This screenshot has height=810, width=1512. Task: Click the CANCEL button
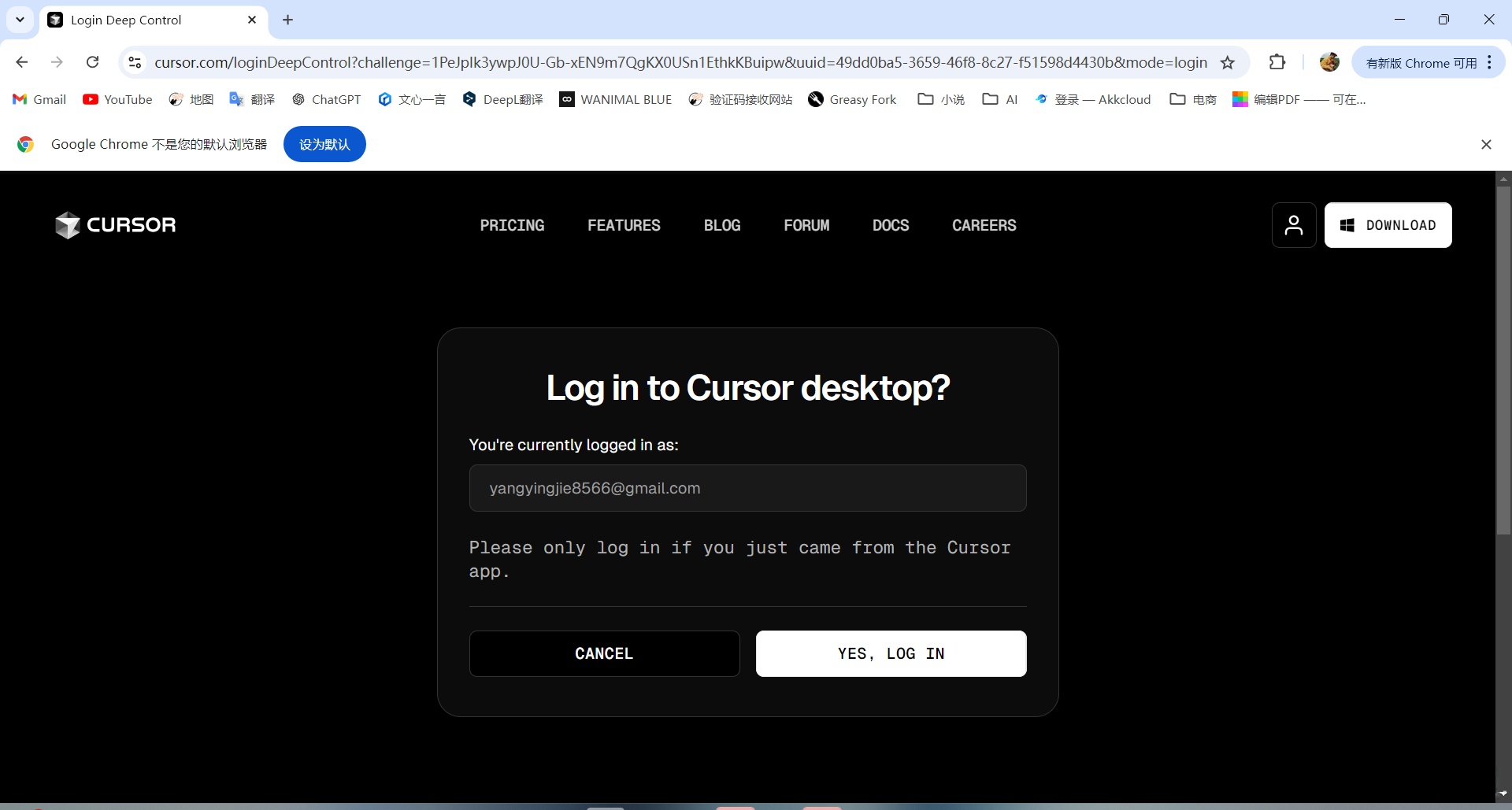click(x=605, y=653)
